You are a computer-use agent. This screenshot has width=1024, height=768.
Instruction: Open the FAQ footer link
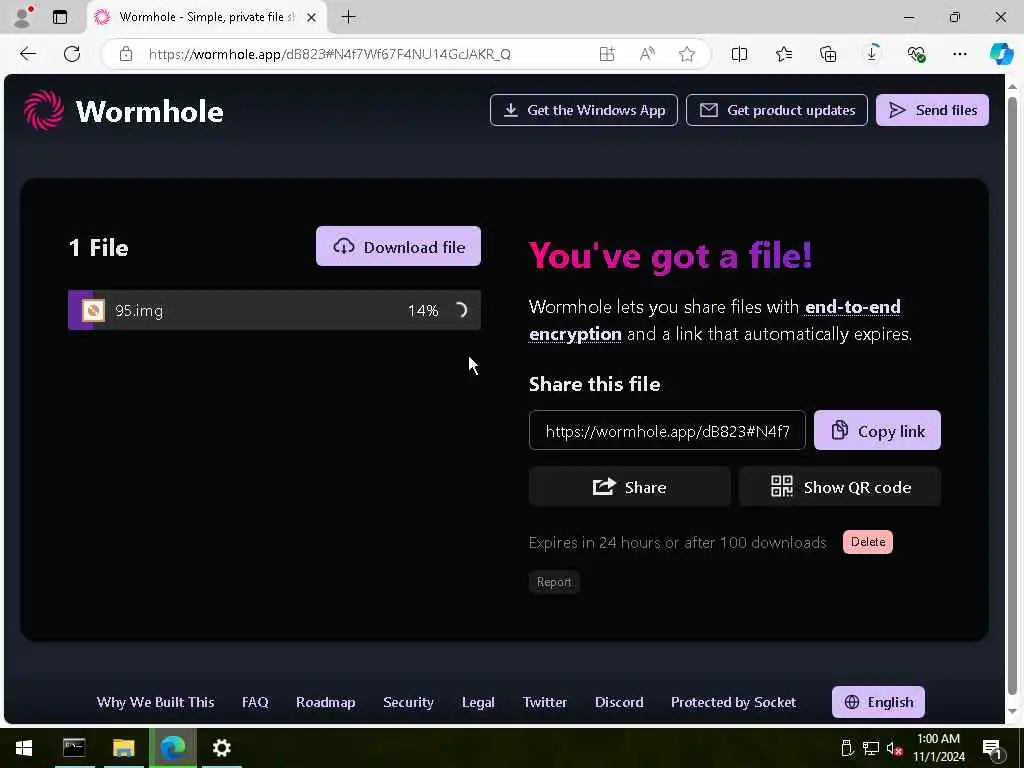coord(255,702)
